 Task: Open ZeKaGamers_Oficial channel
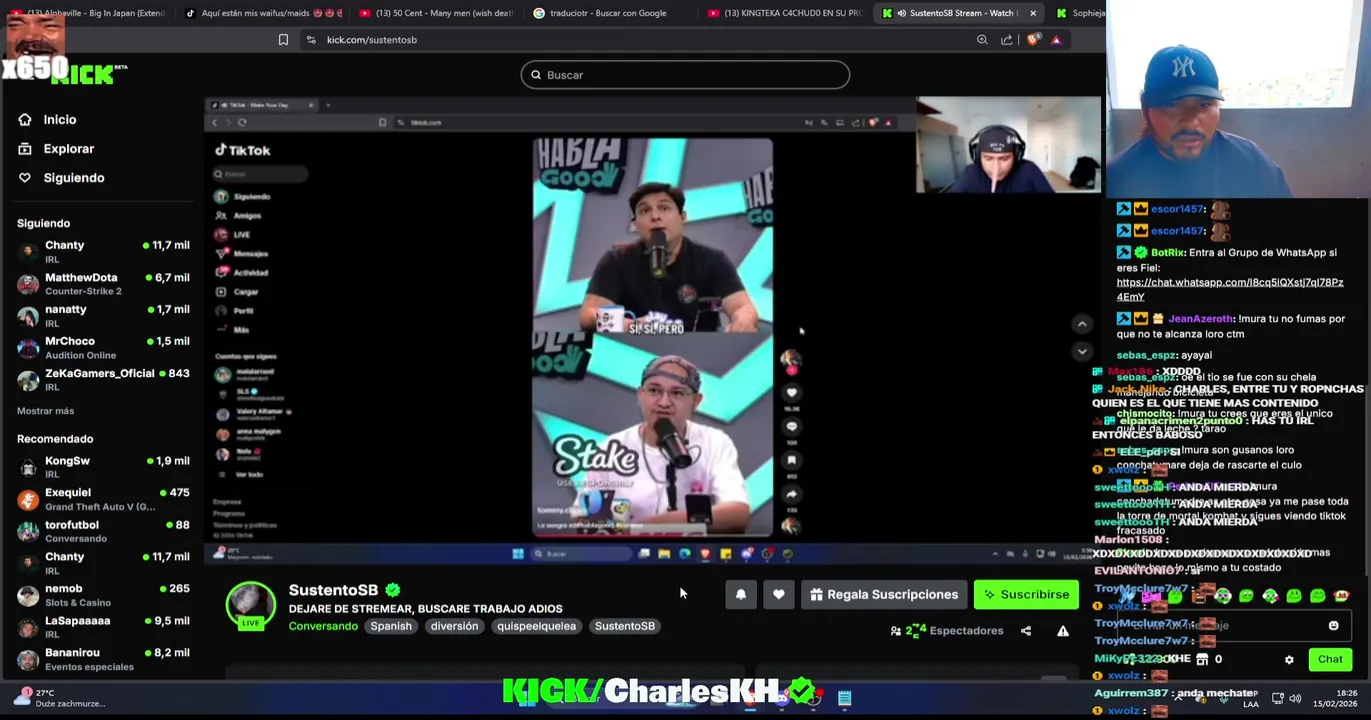click(104, 380)
